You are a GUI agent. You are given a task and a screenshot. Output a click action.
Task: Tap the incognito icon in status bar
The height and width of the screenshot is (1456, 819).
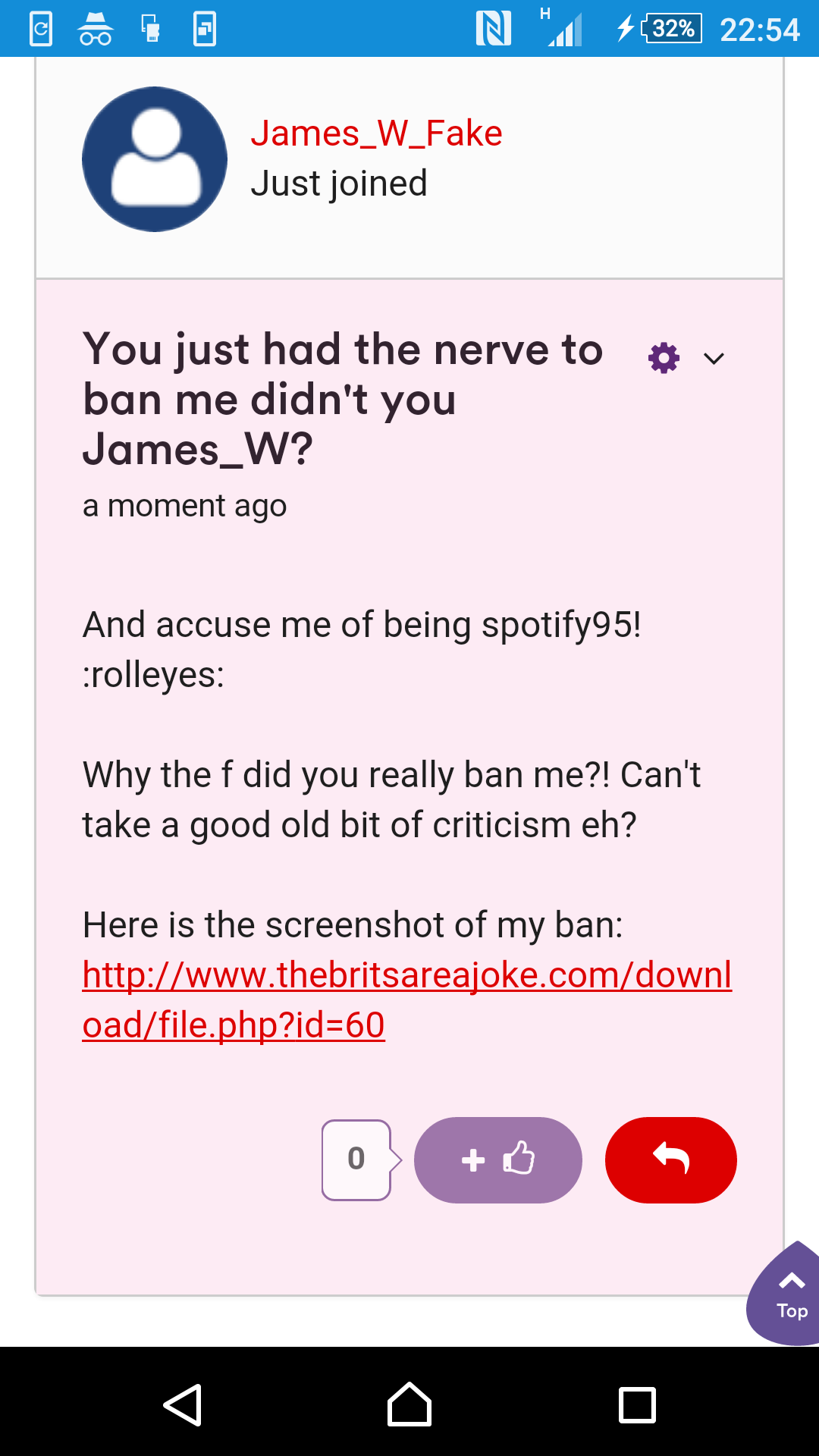click(x=96, y=30)
